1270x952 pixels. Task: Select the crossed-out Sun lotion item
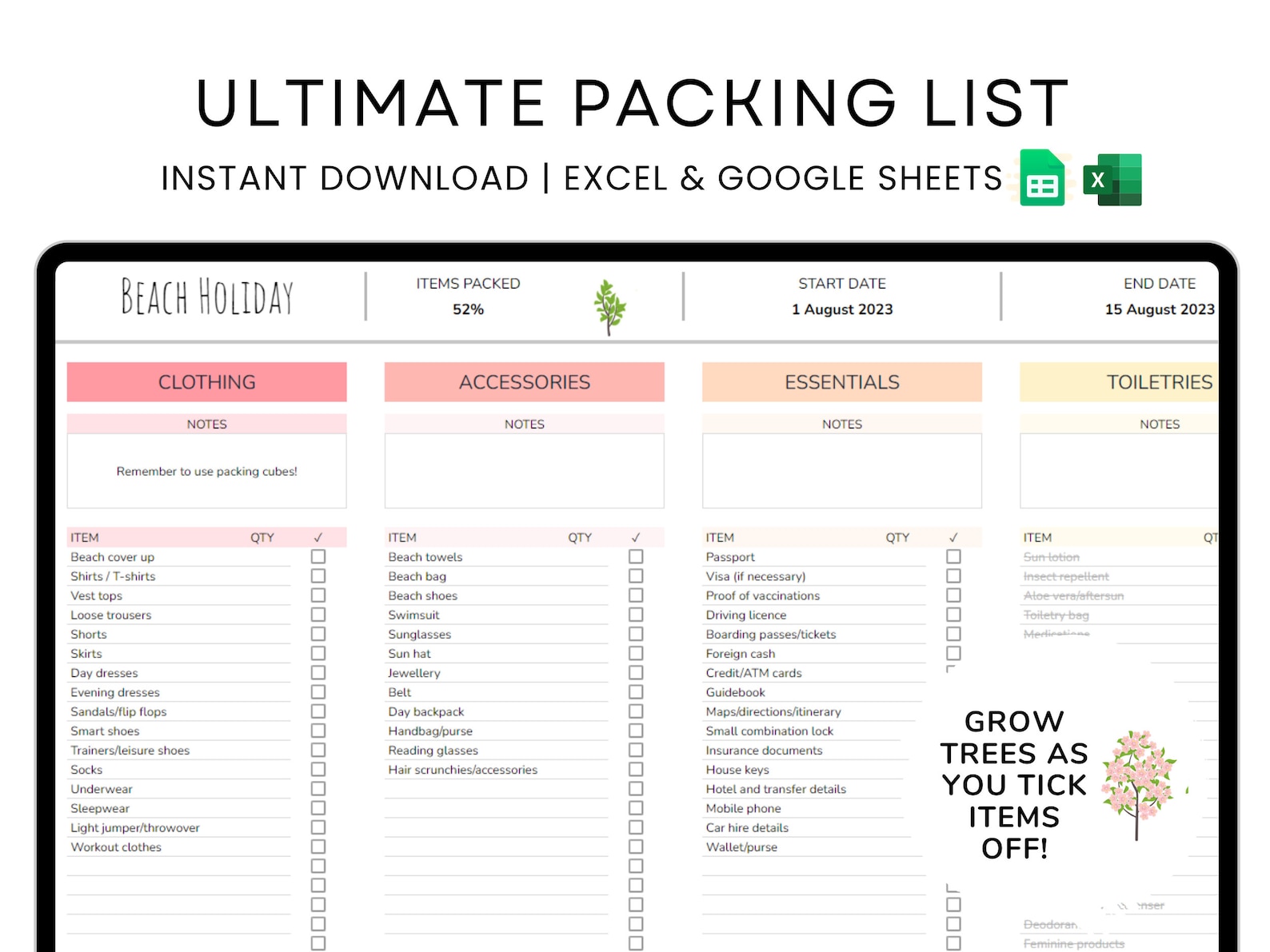click(1051, 557)
